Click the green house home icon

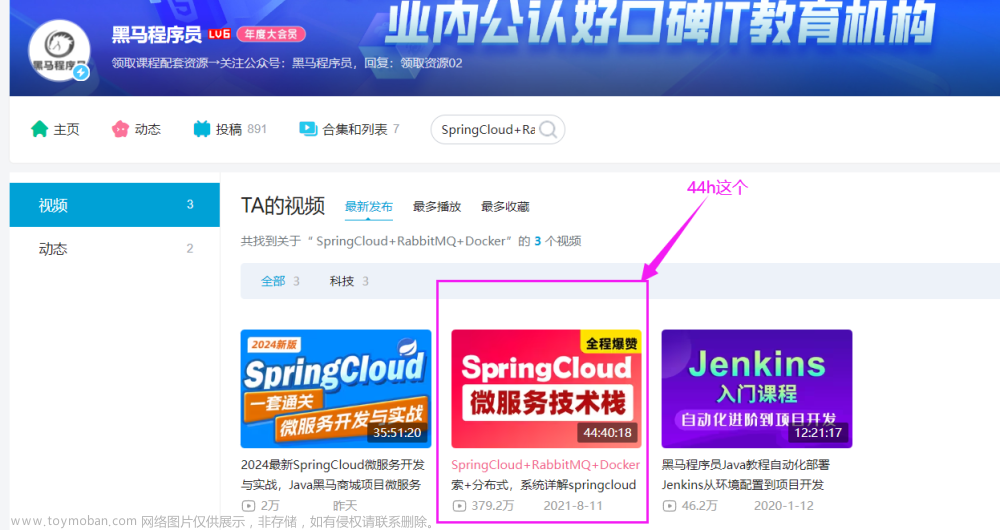[40, 129]
